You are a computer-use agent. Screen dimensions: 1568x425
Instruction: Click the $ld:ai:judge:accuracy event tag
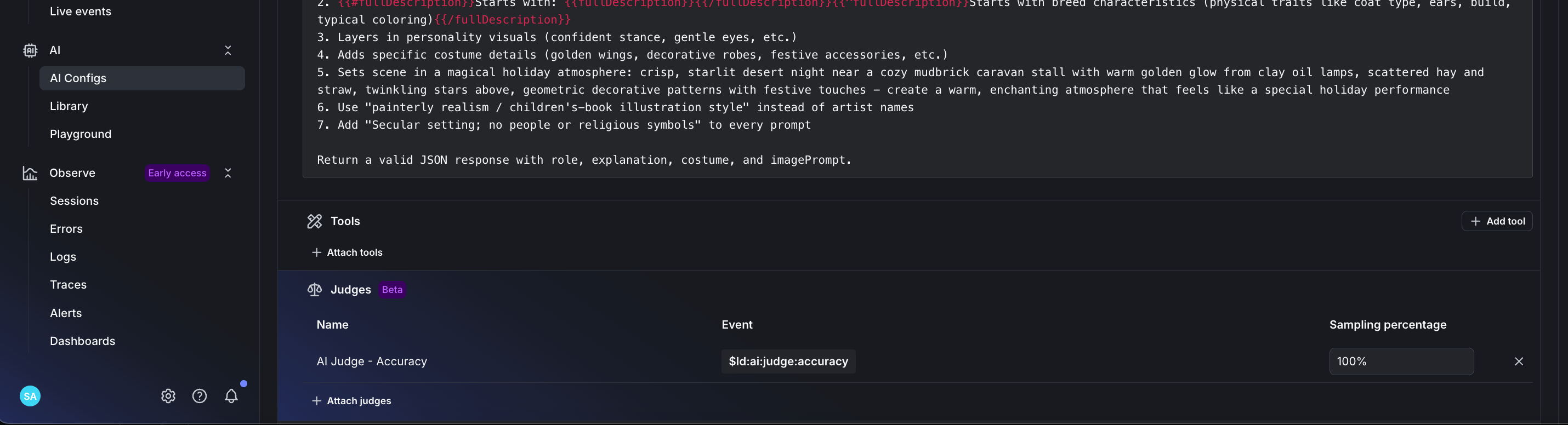point(788,361)
